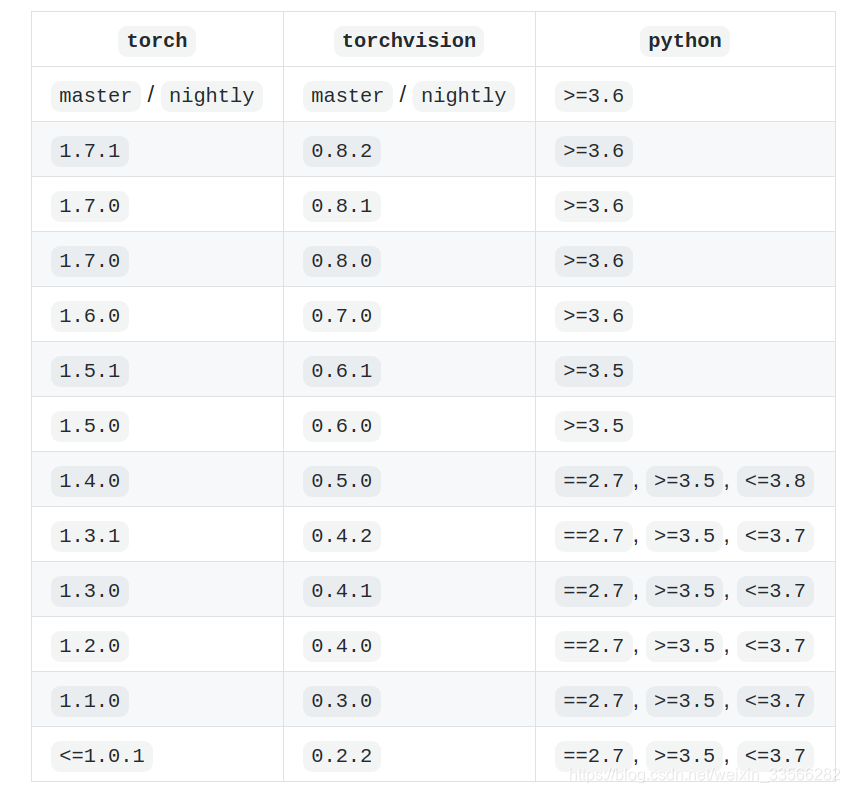Click torch version 1.4.0
Screen dimensions: 850x793
89,481
